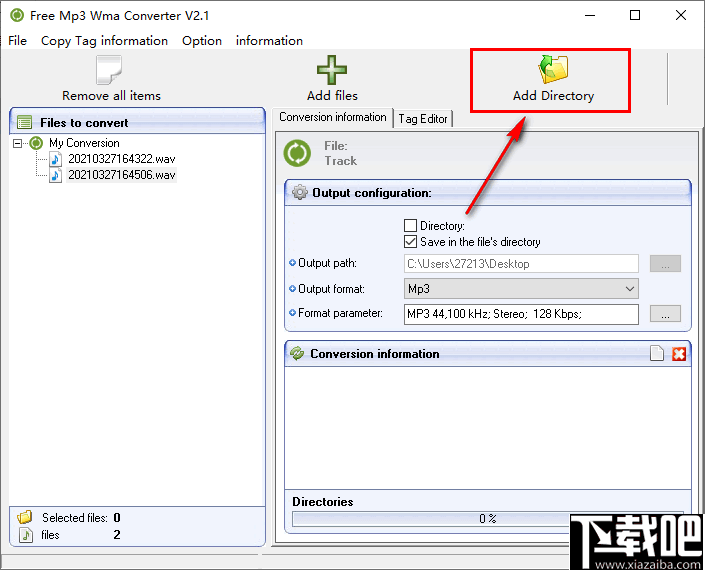
Task: Open the information menu
Action: (269, 41)
